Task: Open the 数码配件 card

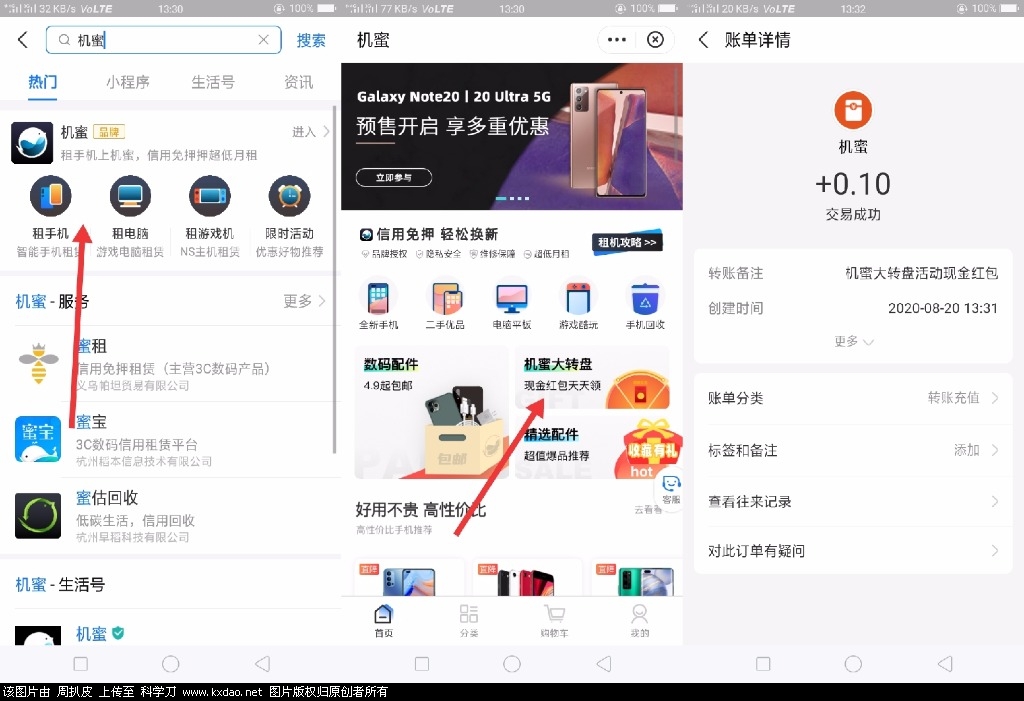Action: coord(432,412)
